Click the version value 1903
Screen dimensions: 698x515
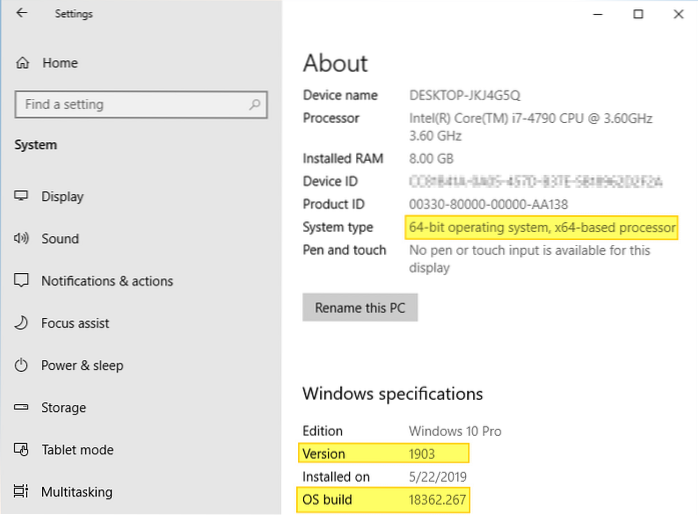tap(422, 454)
